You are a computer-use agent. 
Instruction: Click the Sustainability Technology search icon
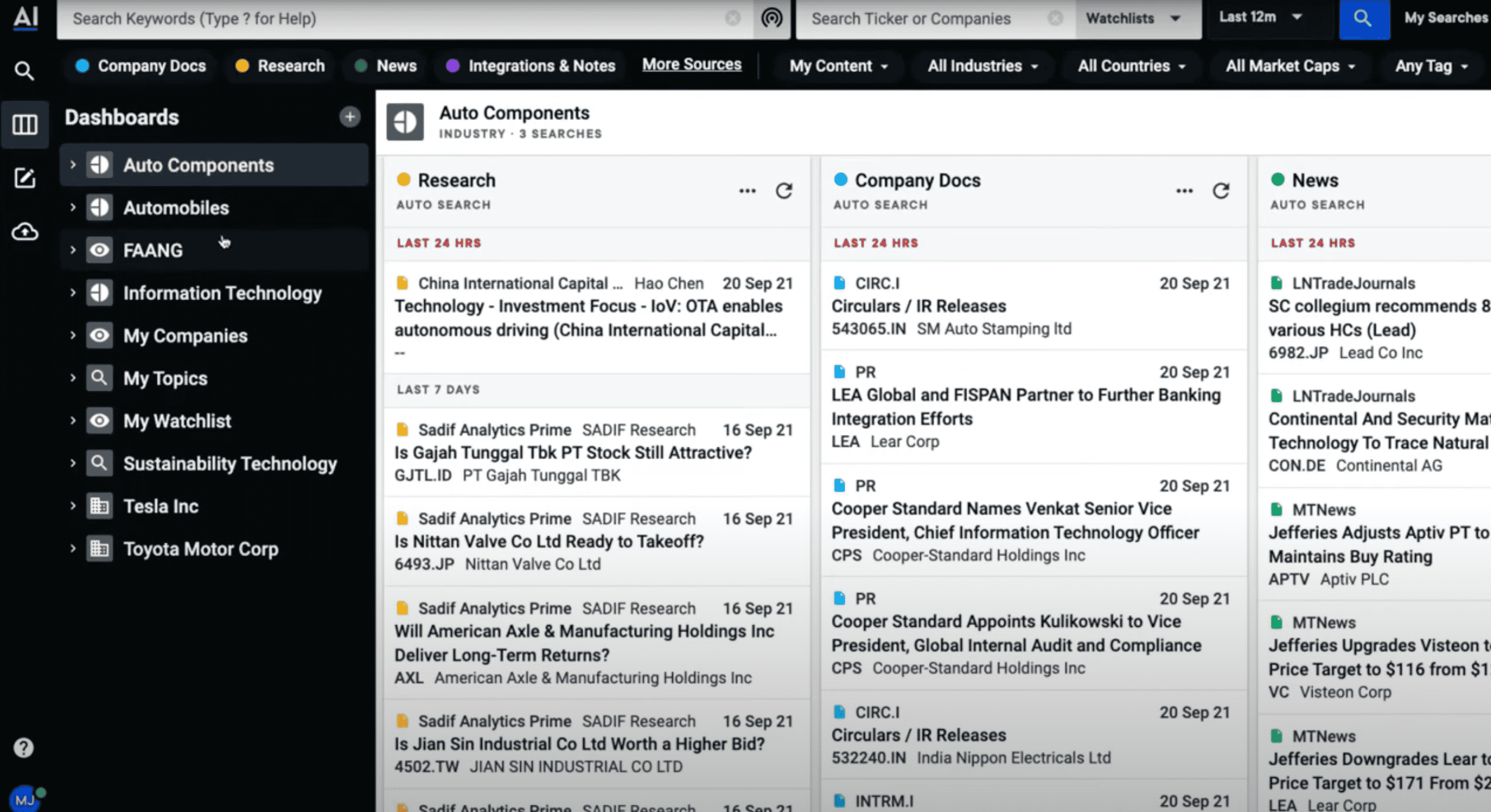click(99, 463)
